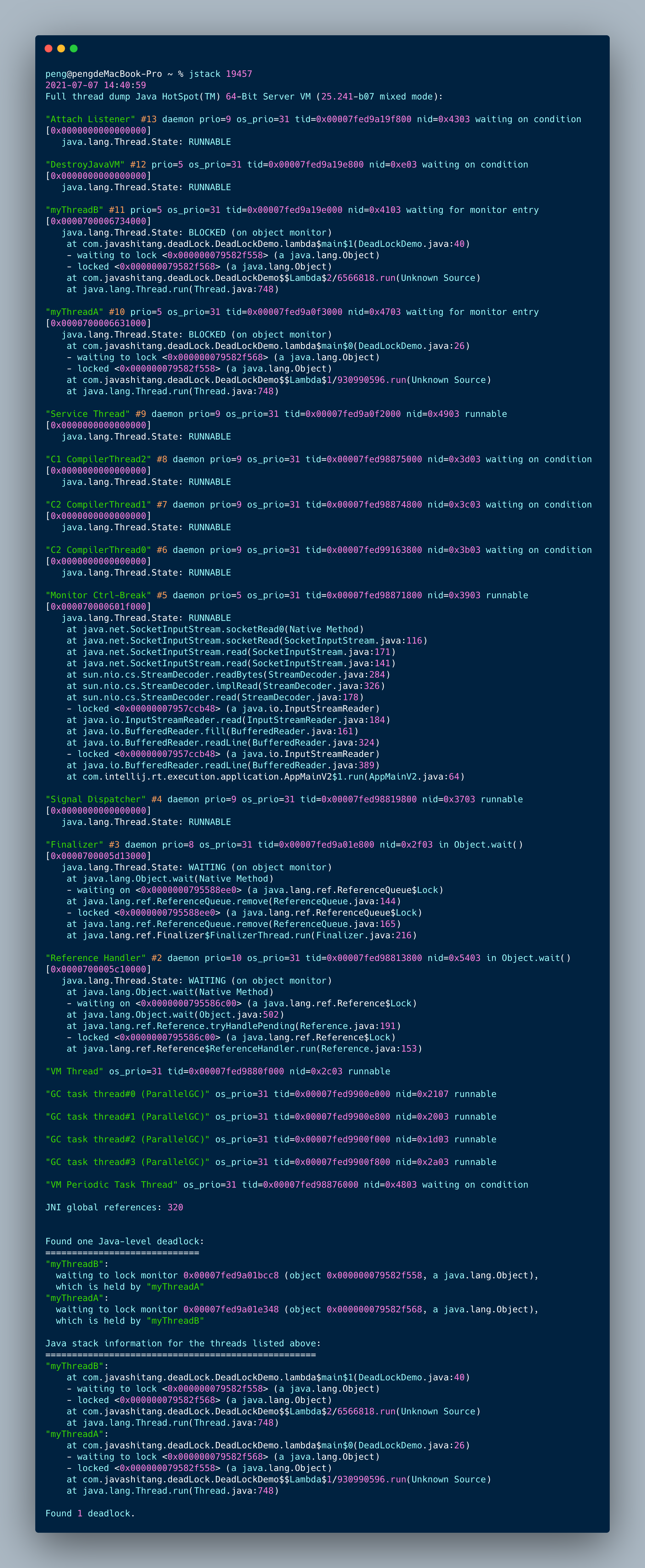The height and width of the screenshot is (1568, 645).
Task: Click the "C1 CompilerThread2" thread name
Action: pyautogui.click(x=98, y=460)
